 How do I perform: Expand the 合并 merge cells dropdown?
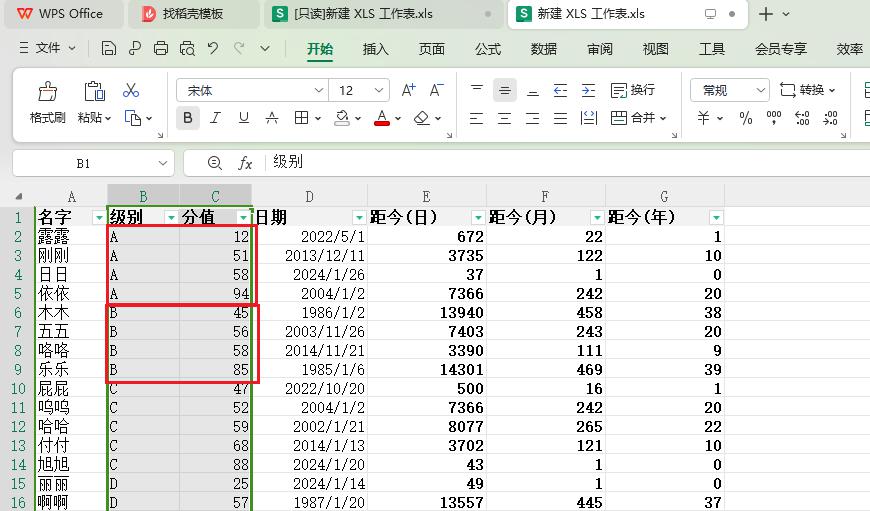[x=662, y=118]
